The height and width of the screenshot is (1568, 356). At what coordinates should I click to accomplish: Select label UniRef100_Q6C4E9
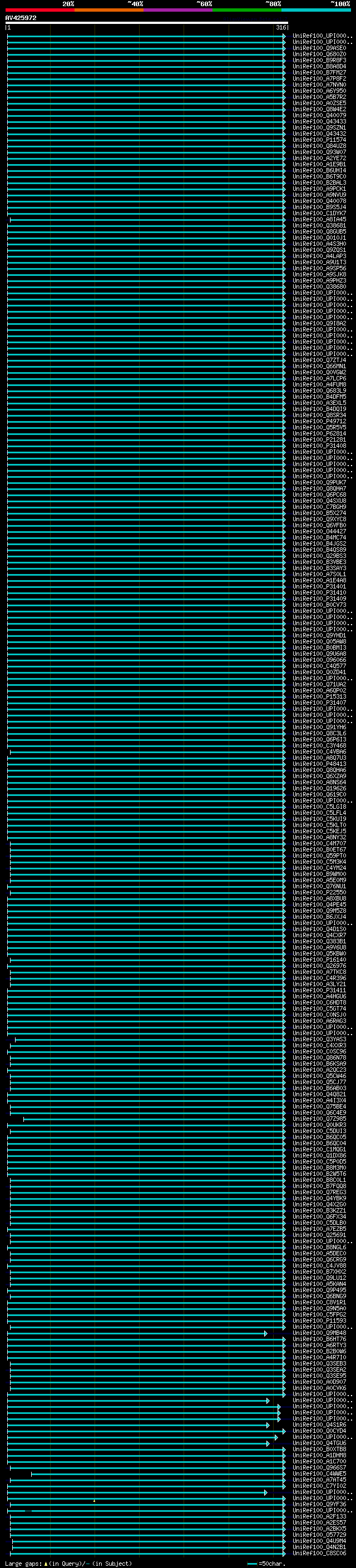point(319,1112)
